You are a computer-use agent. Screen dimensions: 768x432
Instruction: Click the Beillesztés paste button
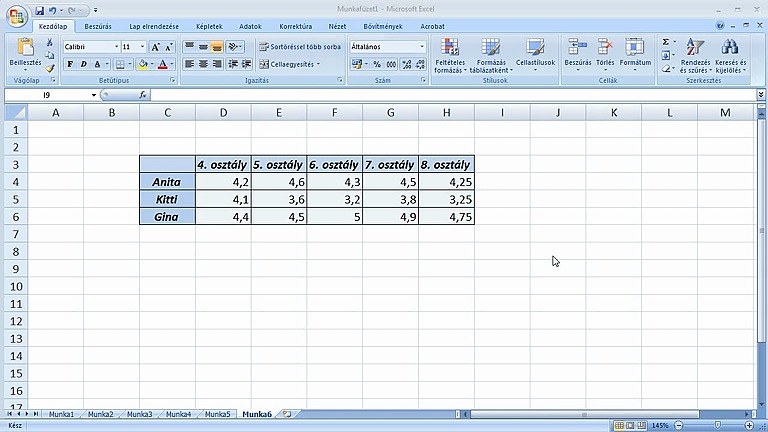[x=25, y=54]
